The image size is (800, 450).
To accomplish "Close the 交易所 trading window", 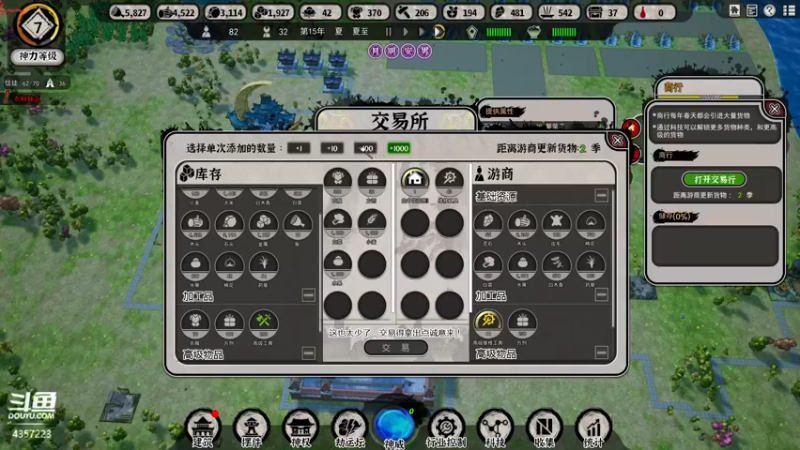I will point(617,140).
